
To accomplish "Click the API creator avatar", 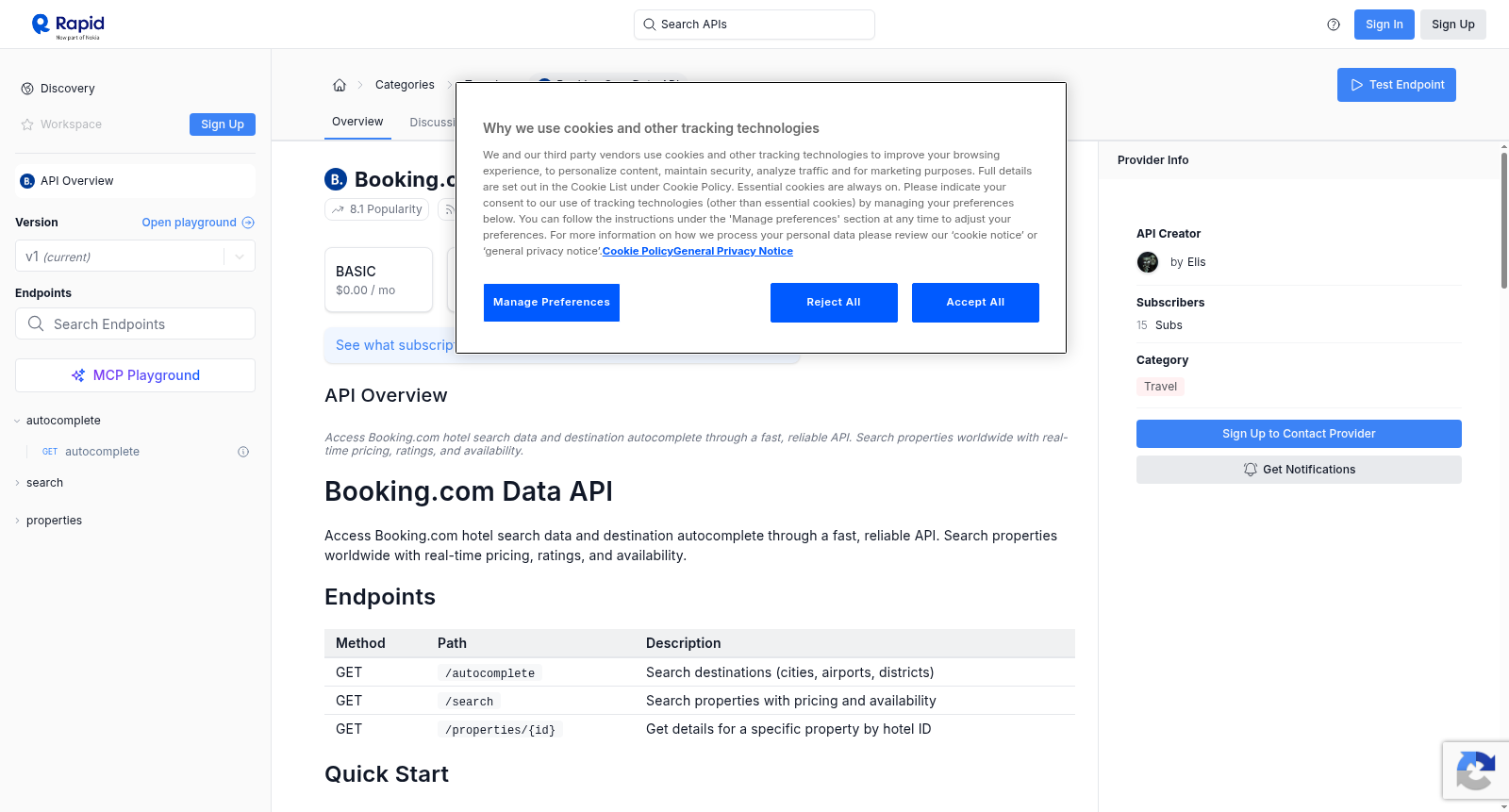I will click(1148, 262).
